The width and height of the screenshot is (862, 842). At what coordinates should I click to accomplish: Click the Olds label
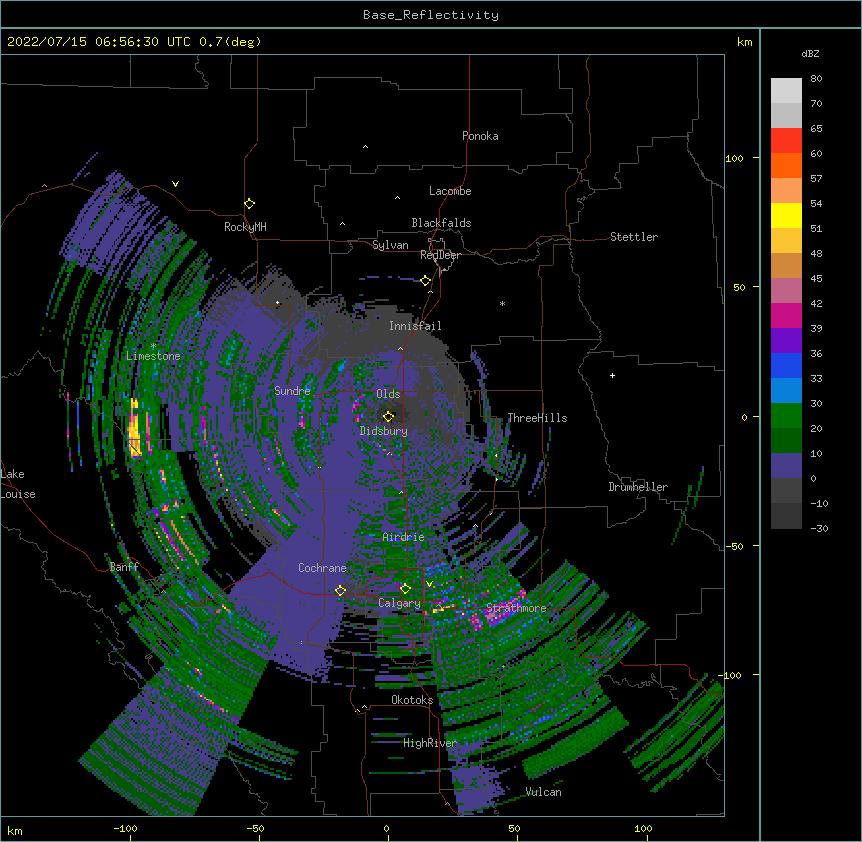tap(388, 394)
